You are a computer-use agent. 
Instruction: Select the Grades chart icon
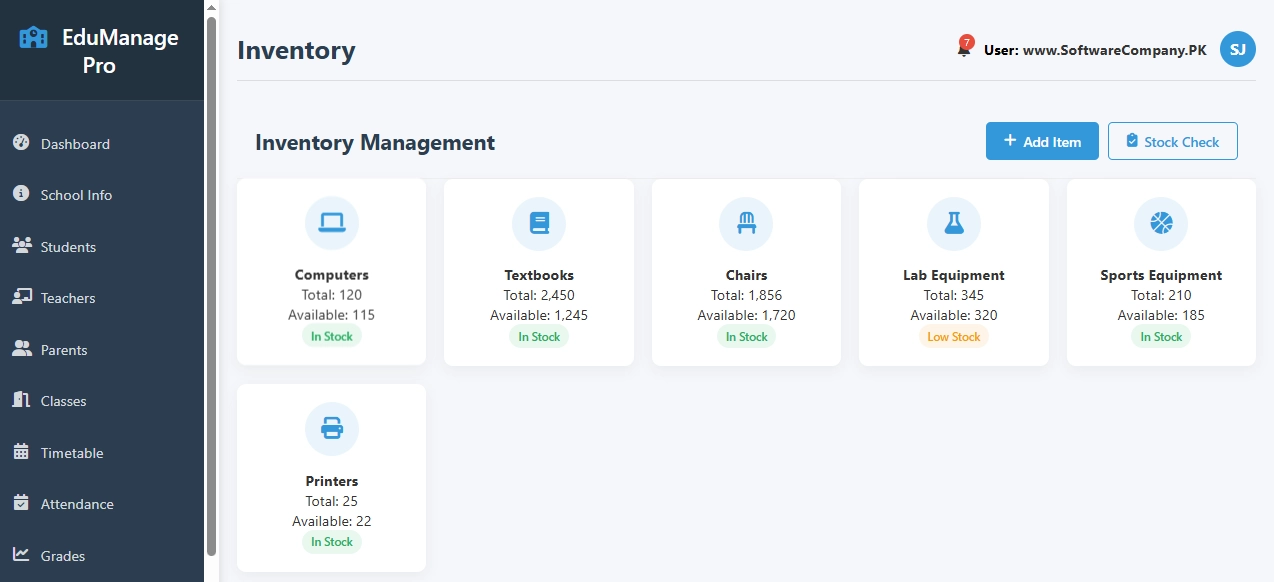point(20,555)
